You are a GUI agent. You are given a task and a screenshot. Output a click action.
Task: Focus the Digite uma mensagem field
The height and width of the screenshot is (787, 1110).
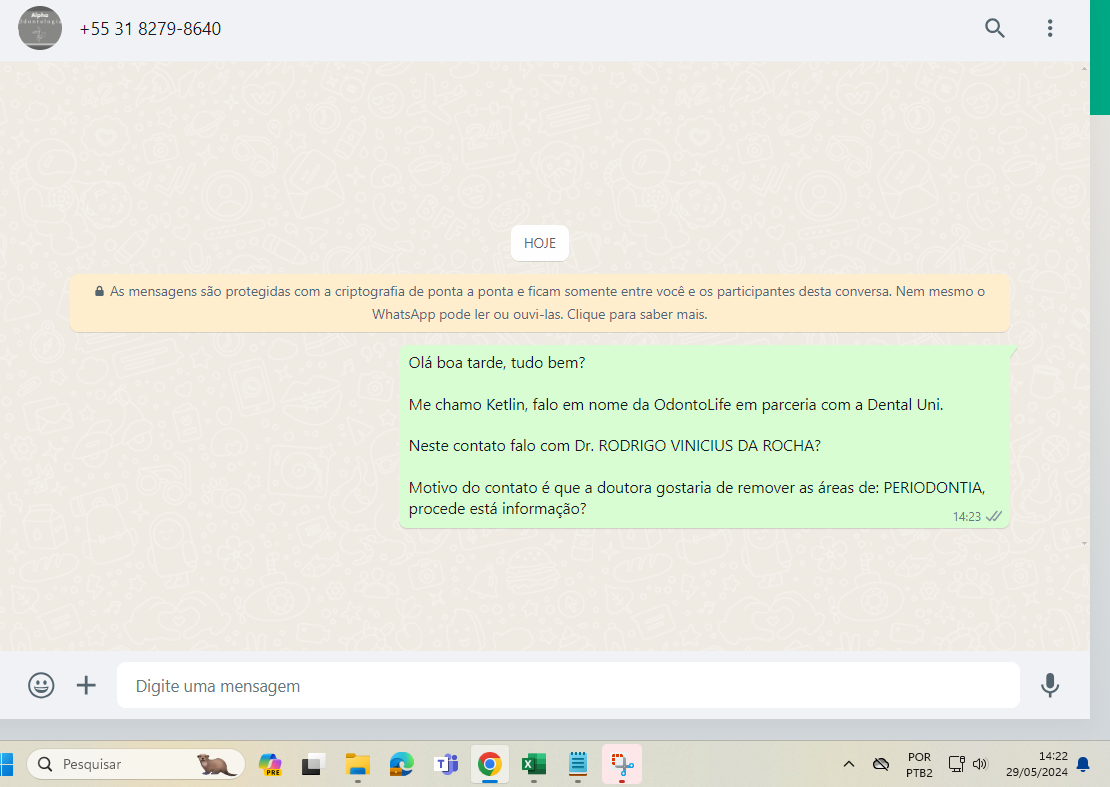tap(568, 685)
